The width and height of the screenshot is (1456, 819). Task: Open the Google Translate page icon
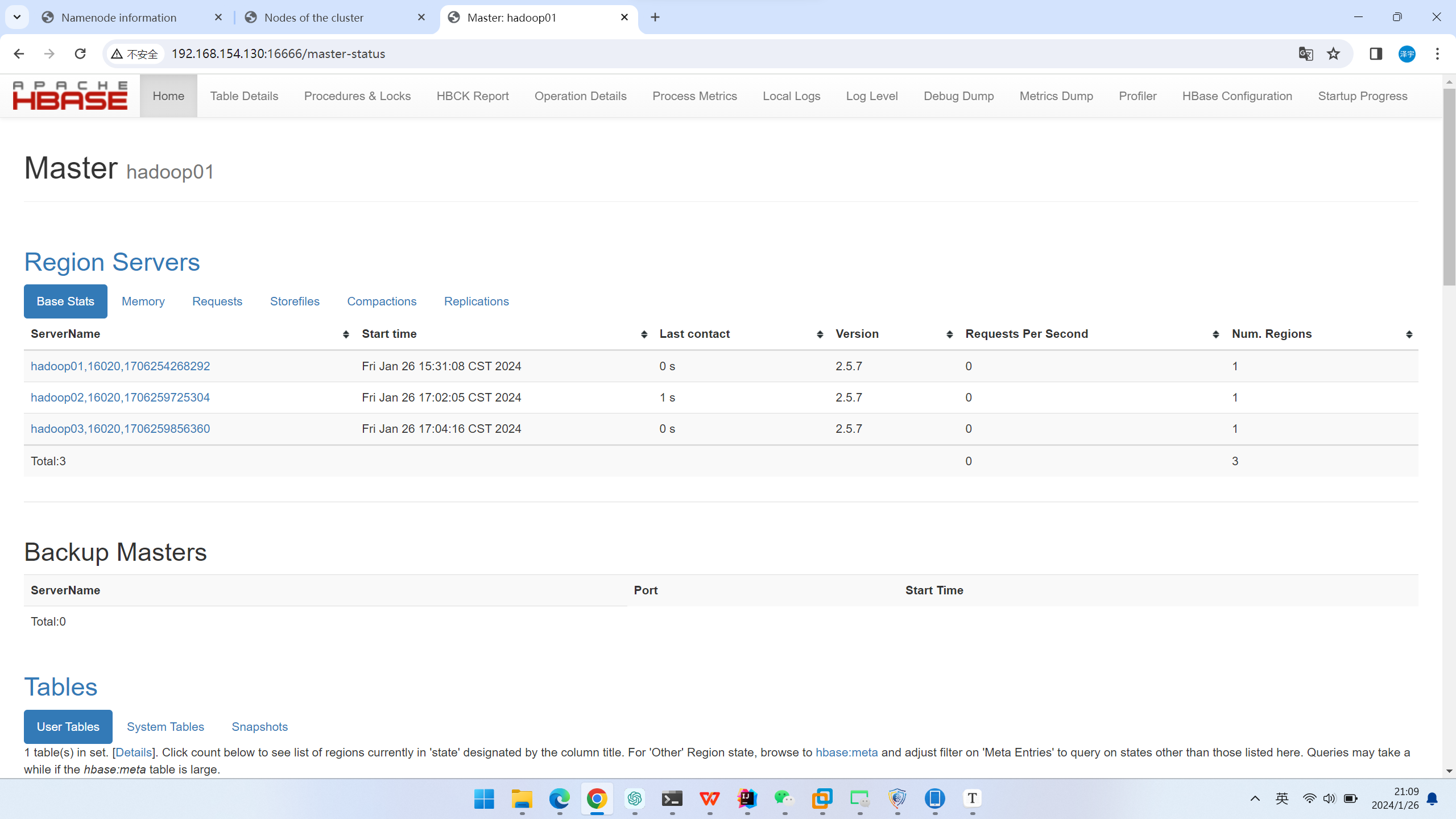1306,53
